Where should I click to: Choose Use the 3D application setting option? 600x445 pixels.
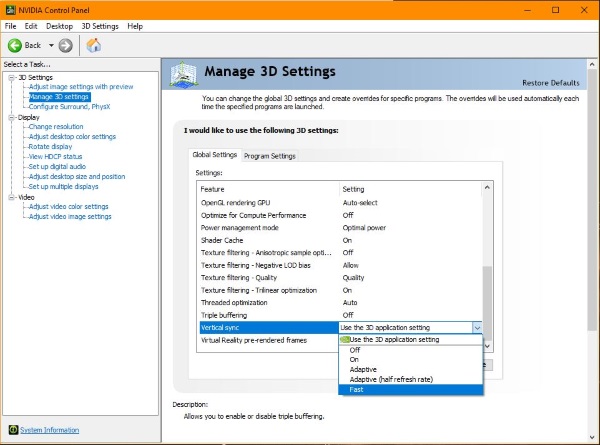(411, 339)
